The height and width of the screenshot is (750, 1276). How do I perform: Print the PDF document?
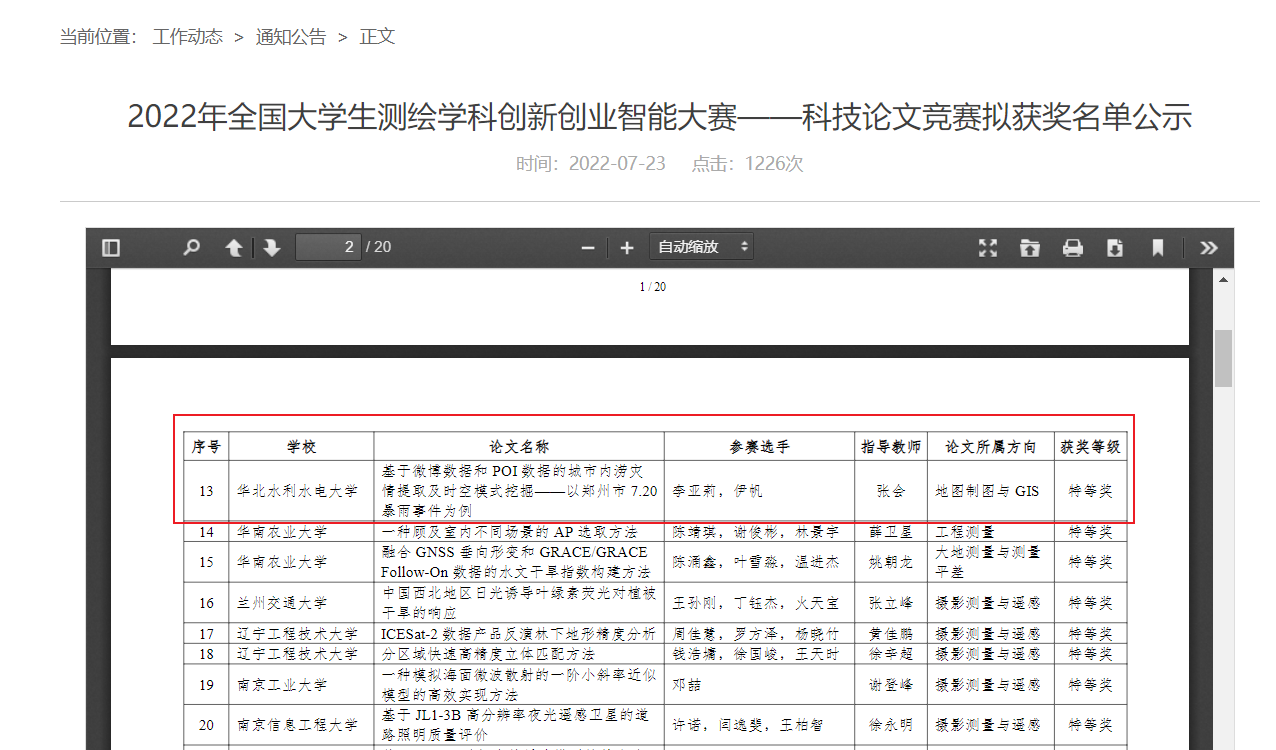(x=1073, y=247)
